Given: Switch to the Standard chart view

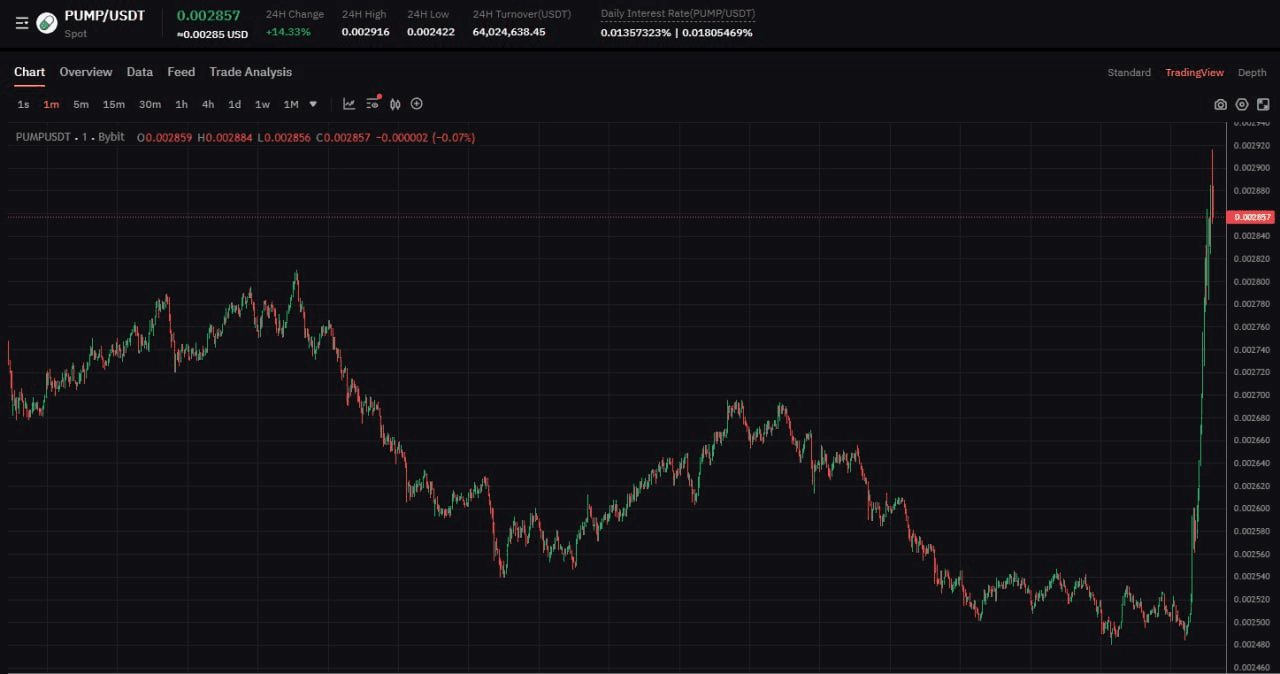Looking at the screenshot, I should click(x=1129, y=73).
